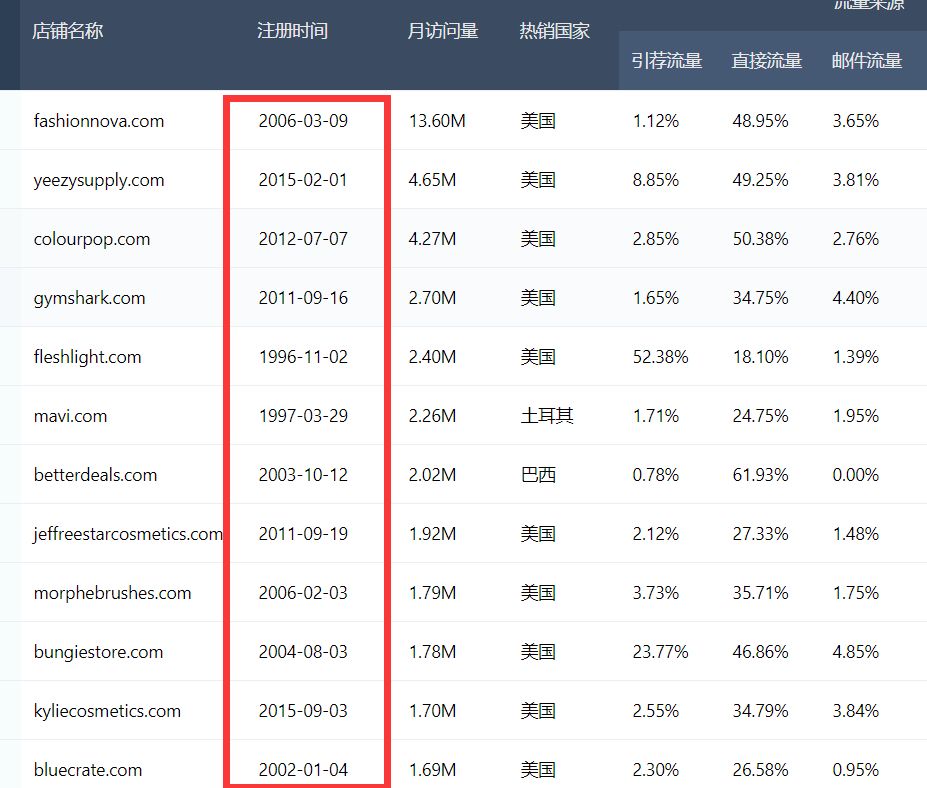Viewport: 927px width, 788px height.
Task: Click the 直接流量 column header
Action: (x=767, y=60)
